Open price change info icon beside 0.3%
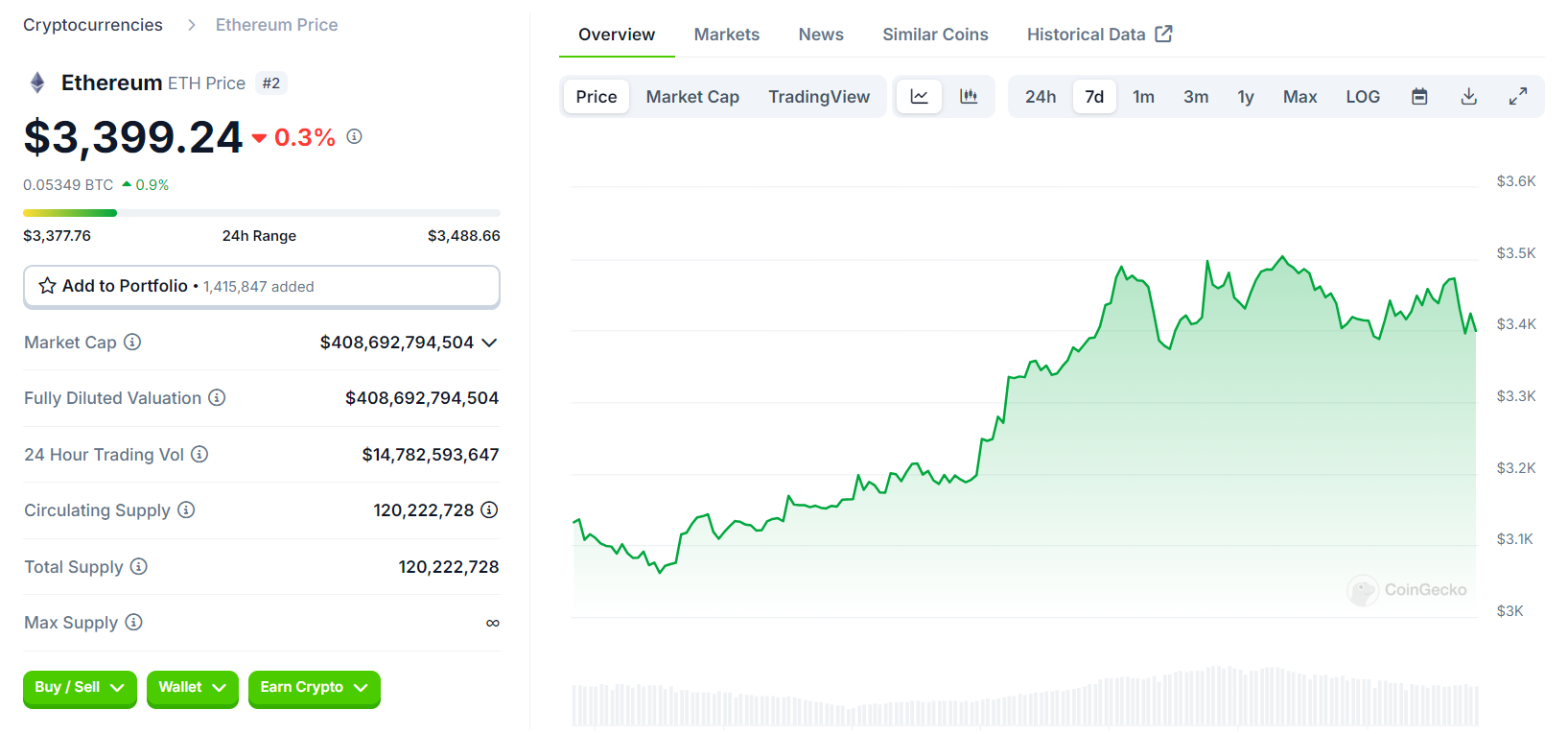Viewport: 1568px width, 734px height. click(354, 136)
